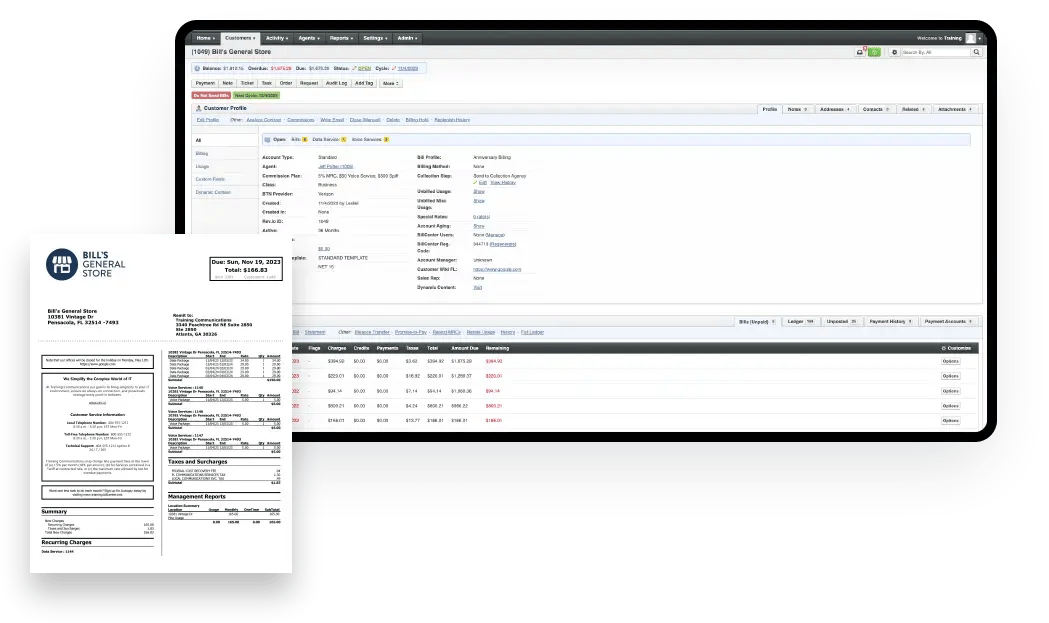Click Options for the $94.14 bill
The width and height of the screenshot is (1049, 623).
(951, 391)
